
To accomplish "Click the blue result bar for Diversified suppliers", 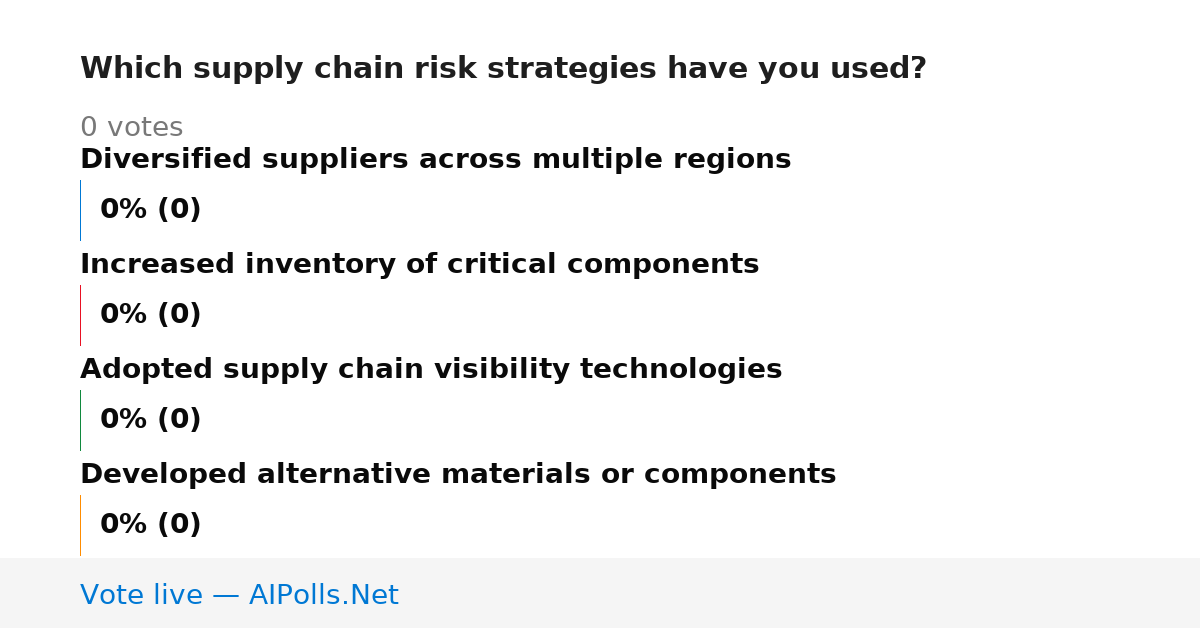I will 80,210.
